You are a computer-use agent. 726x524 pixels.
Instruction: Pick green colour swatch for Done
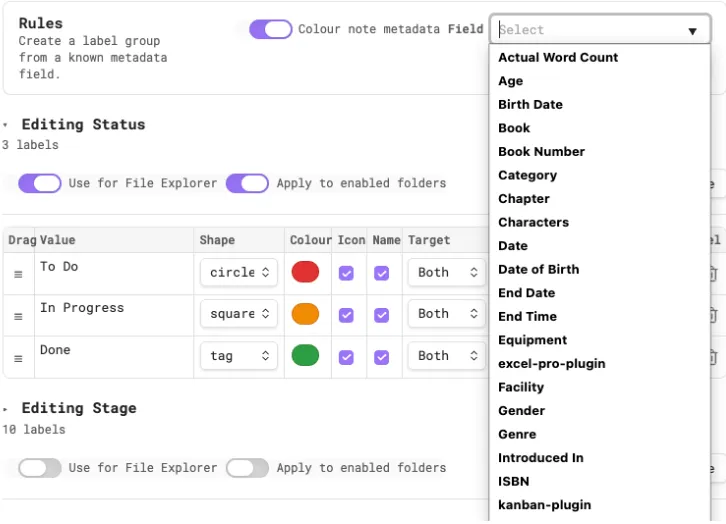305,356
